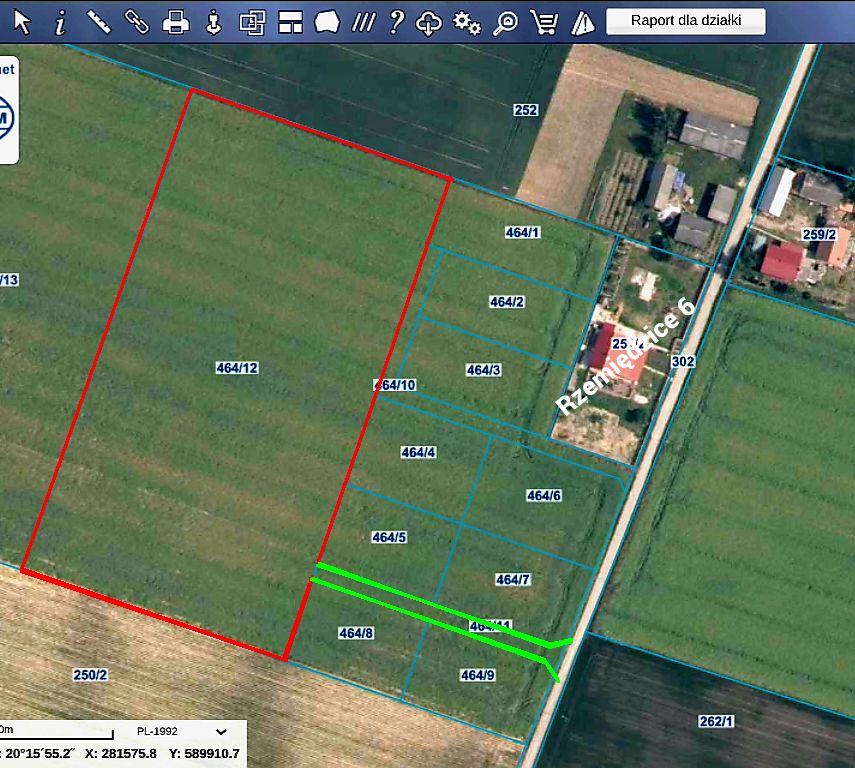Open the shopping cart
The image size is (855, 768).
(x=544, y=23)
